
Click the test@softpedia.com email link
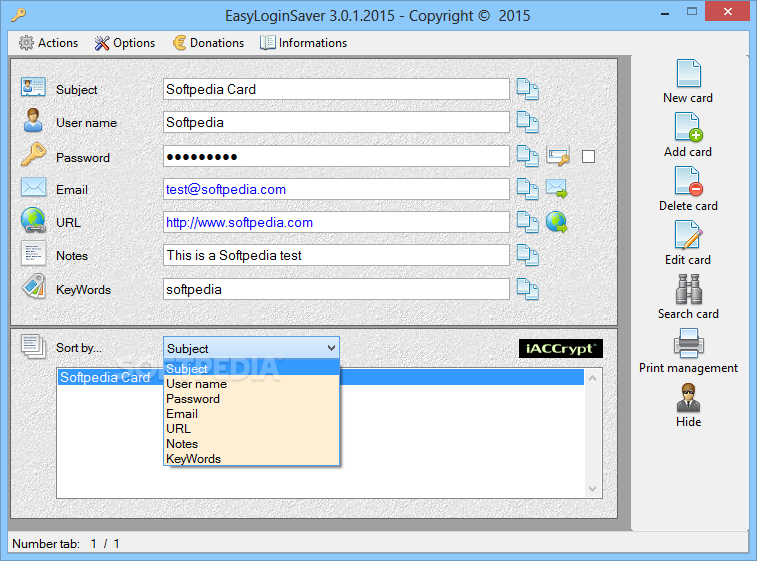click(226, 189)
